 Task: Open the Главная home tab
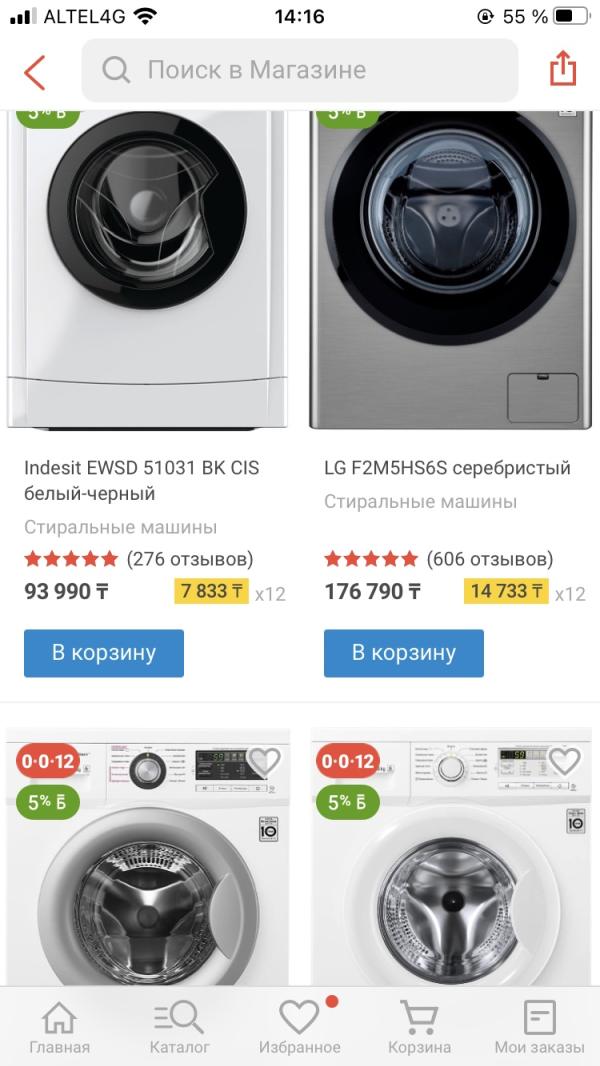click(59, 1028)
